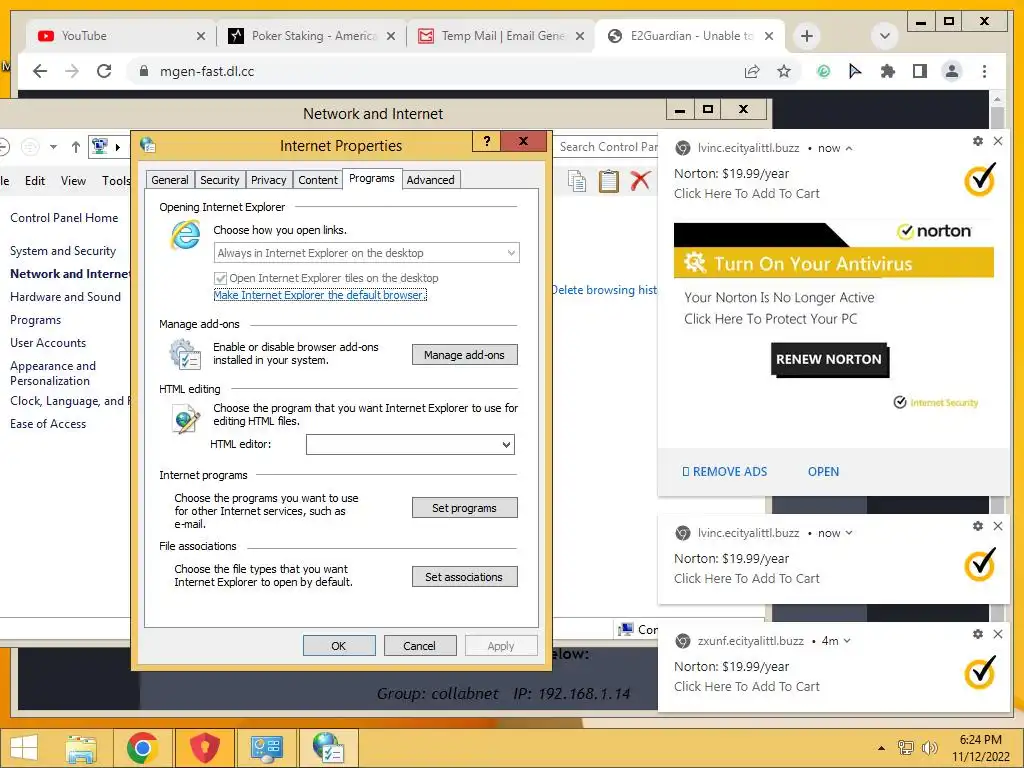This screenshot has width=1024, height=768.
Task: Open Chrome from taskbar
Action: [142, 748]
